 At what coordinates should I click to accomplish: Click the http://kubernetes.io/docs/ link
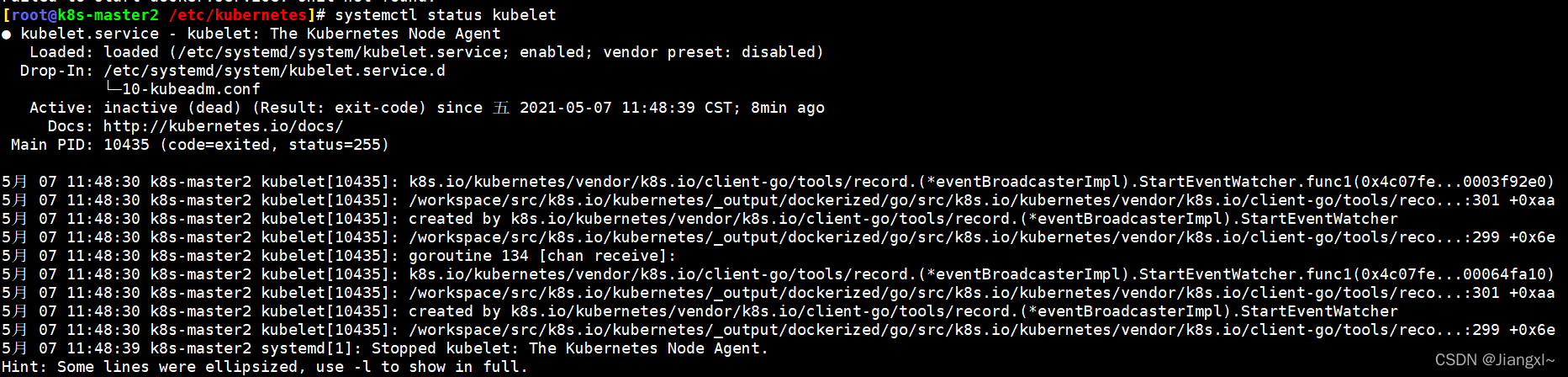(x=223, y=126)
